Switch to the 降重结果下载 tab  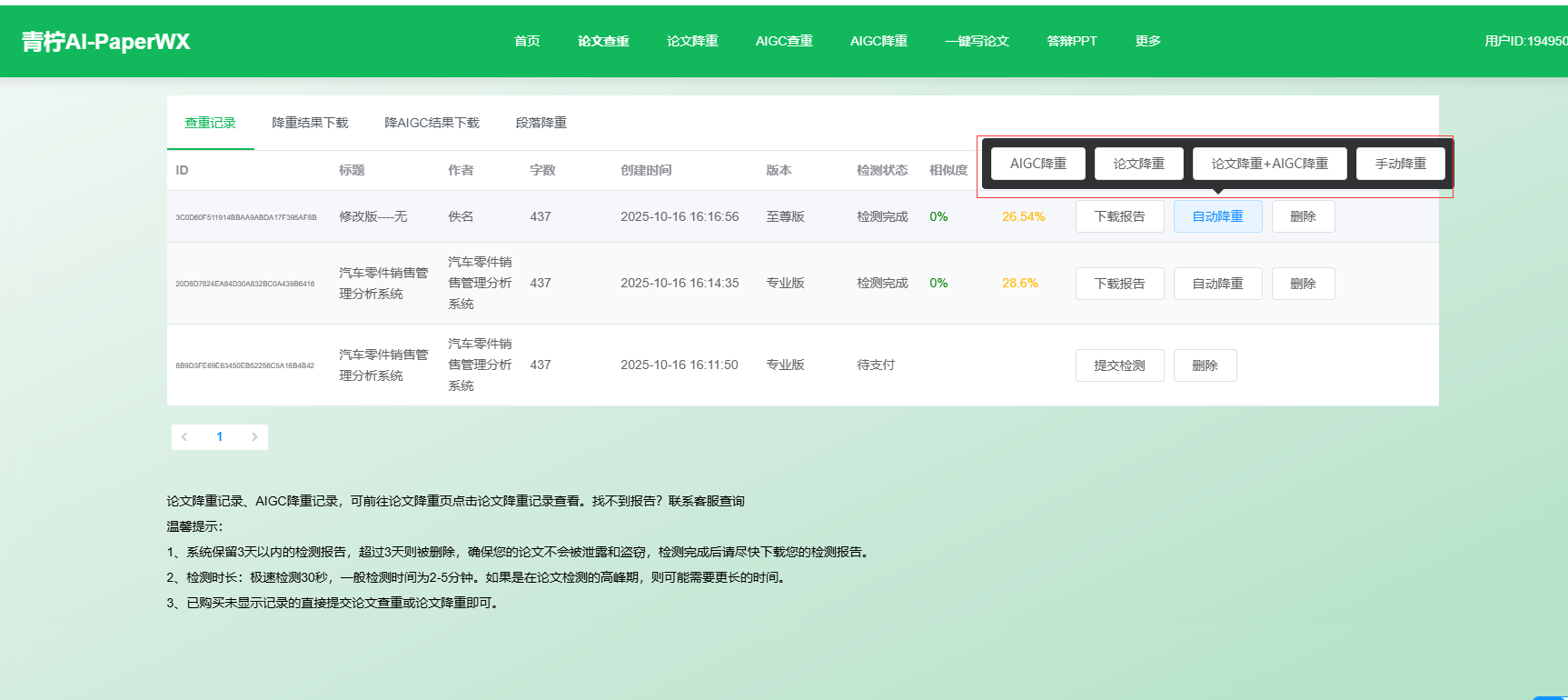310,123
